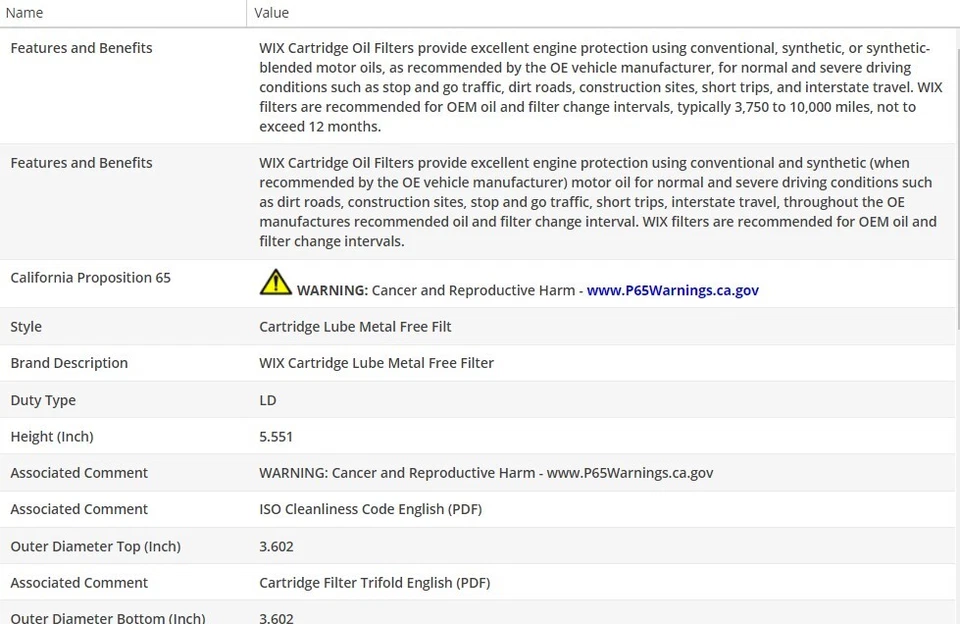Select the Duty Type label
The height and width of the screenshot is (624, 960).
[x=43, y=400]
